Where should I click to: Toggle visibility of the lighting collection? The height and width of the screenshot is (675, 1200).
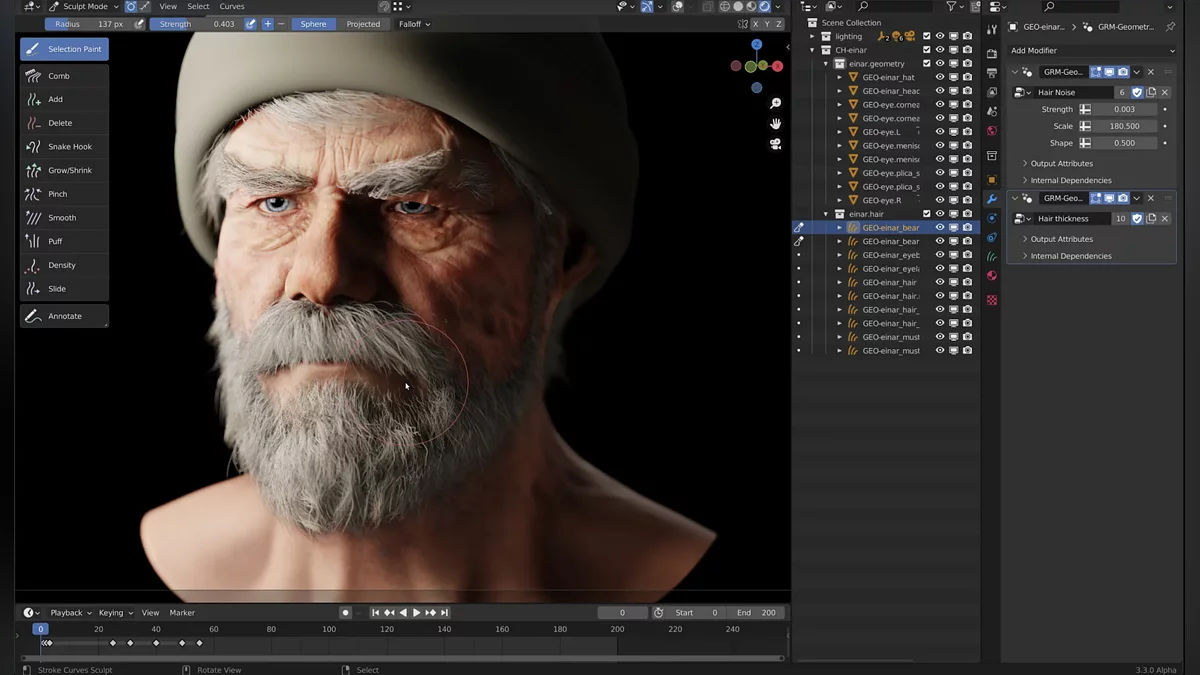[x=940, y=36]
